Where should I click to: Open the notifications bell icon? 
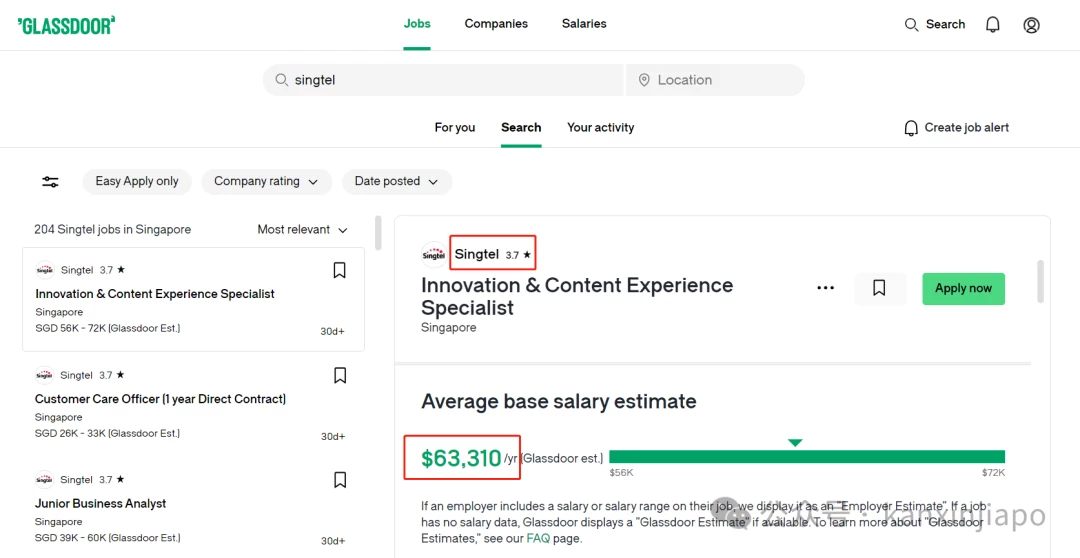pyautogui.click(x=993, y=25)
